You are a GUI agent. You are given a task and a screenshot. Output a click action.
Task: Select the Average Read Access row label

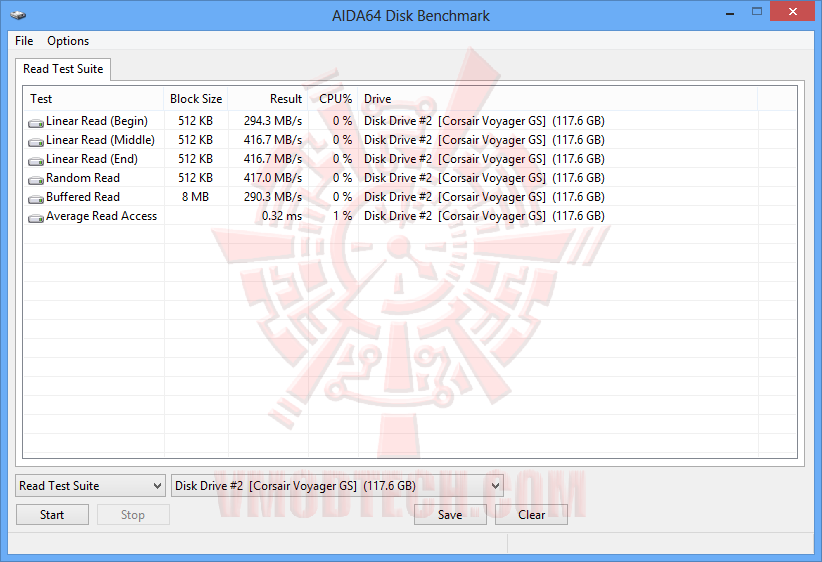[x=102, y=216]
